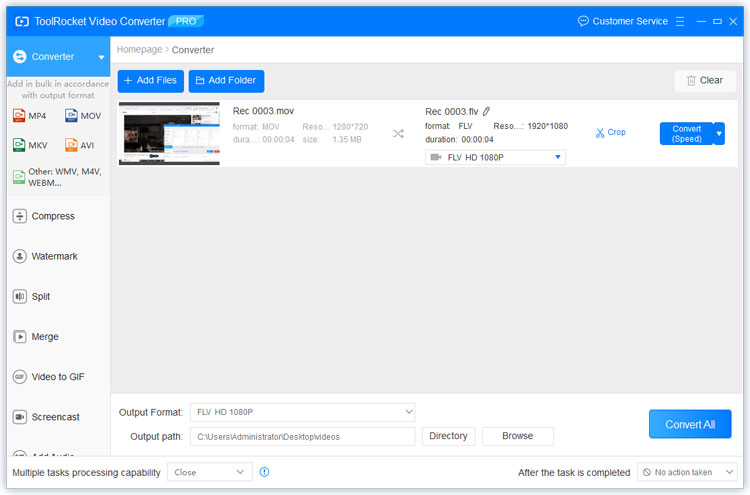Open Rec 0003.mov video thumbnail

(169, 133)
